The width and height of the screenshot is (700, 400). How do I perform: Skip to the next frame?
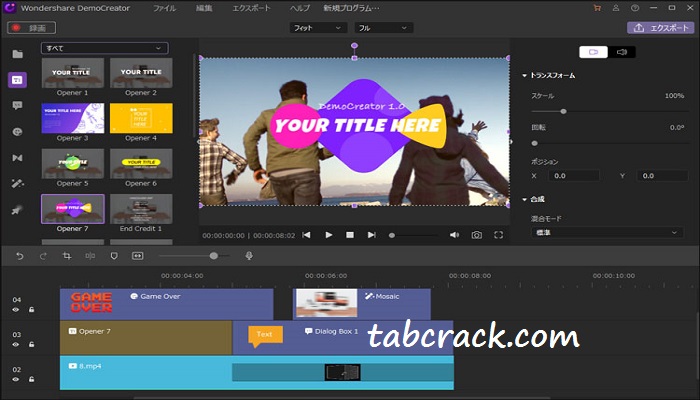pos(371,235)
